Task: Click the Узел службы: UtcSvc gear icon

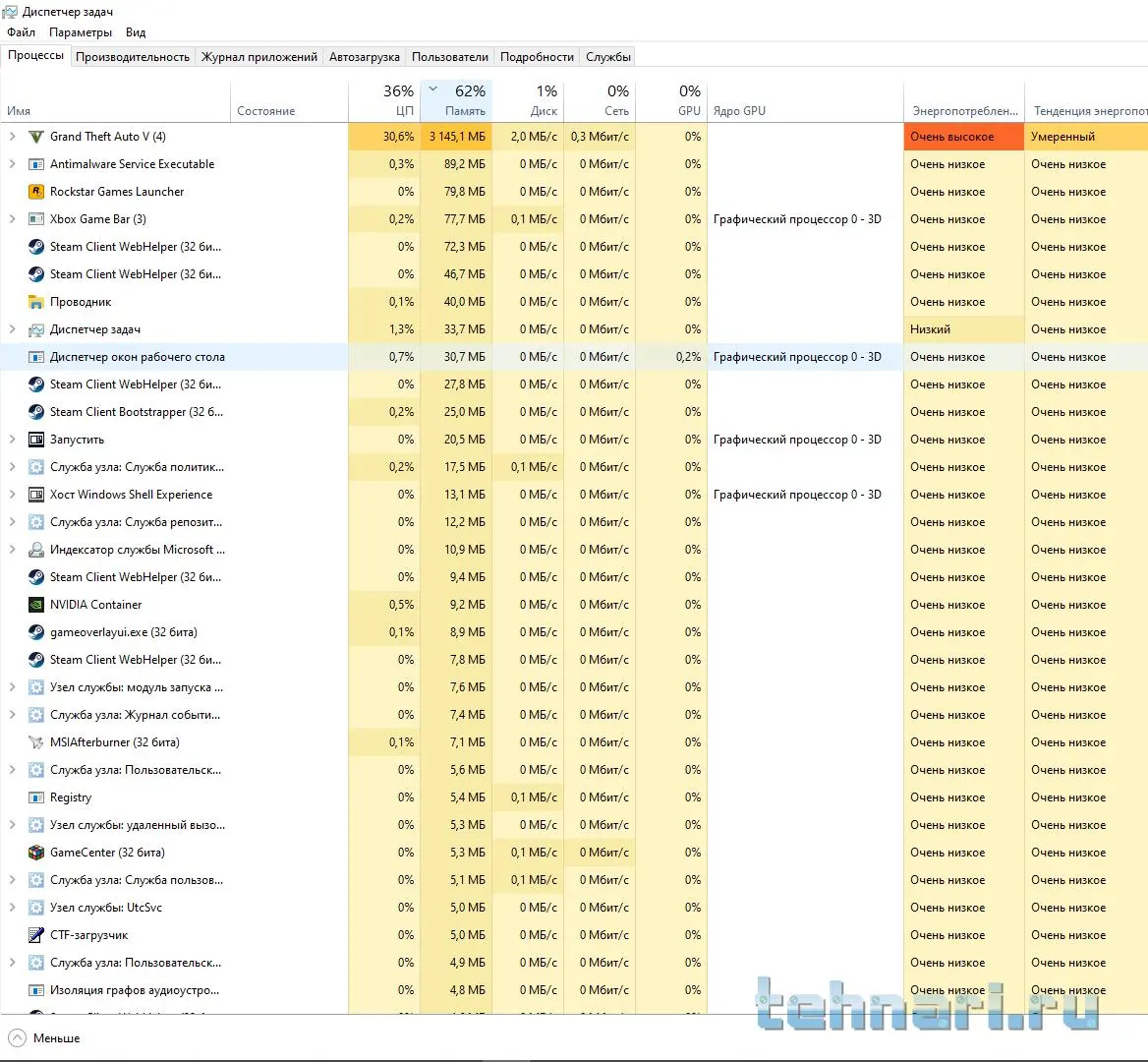Action: (x=35, y=908)
